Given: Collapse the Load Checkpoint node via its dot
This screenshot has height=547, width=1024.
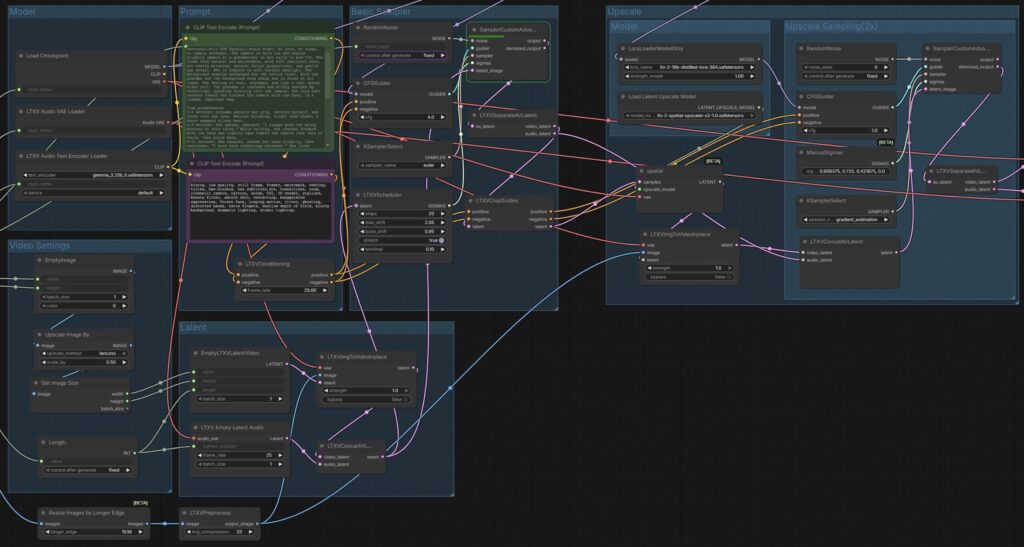Looking at the screenshot, I should pos(20,56).
